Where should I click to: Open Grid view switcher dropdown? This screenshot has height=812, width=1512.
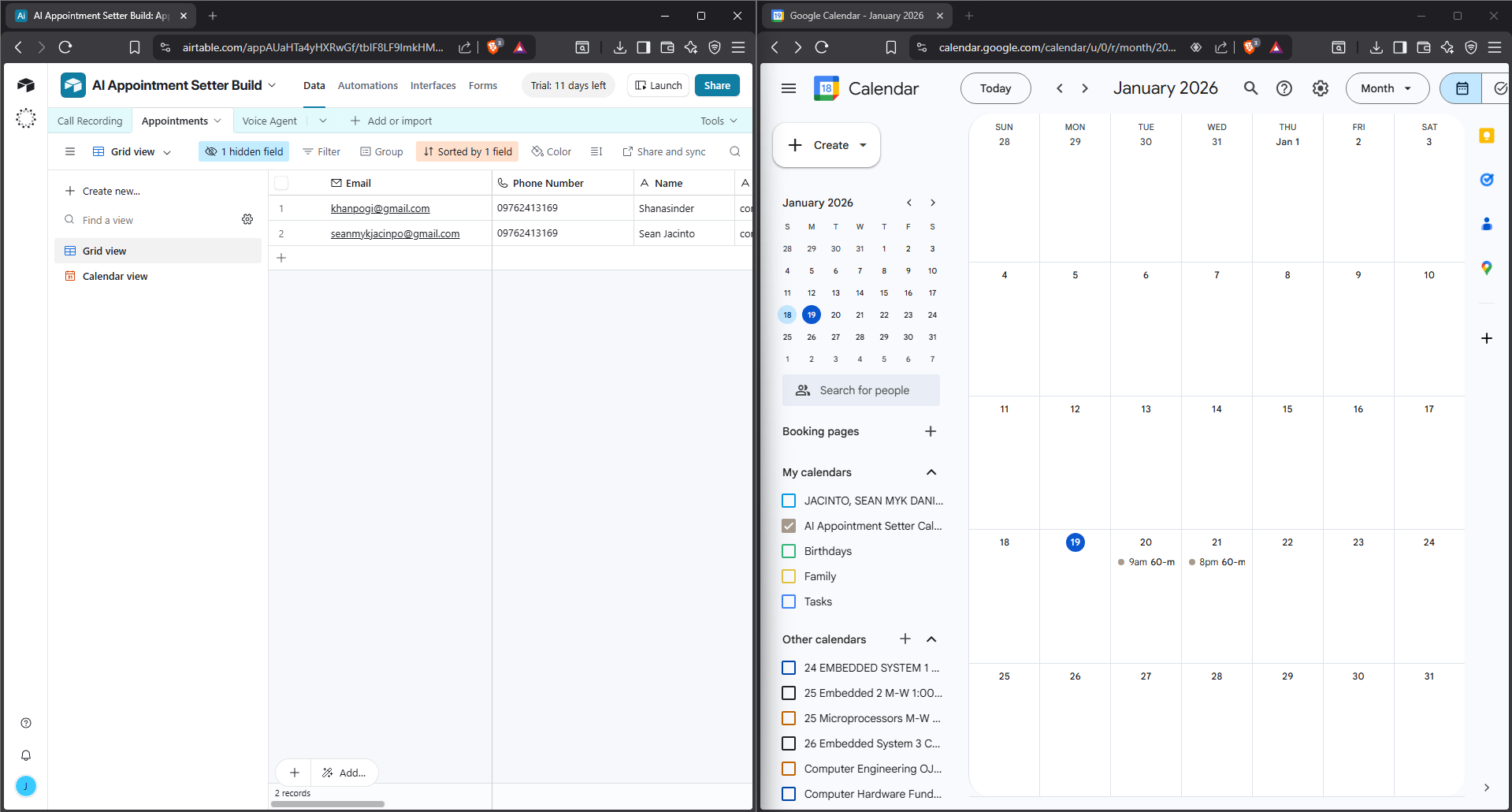[132, 151]
